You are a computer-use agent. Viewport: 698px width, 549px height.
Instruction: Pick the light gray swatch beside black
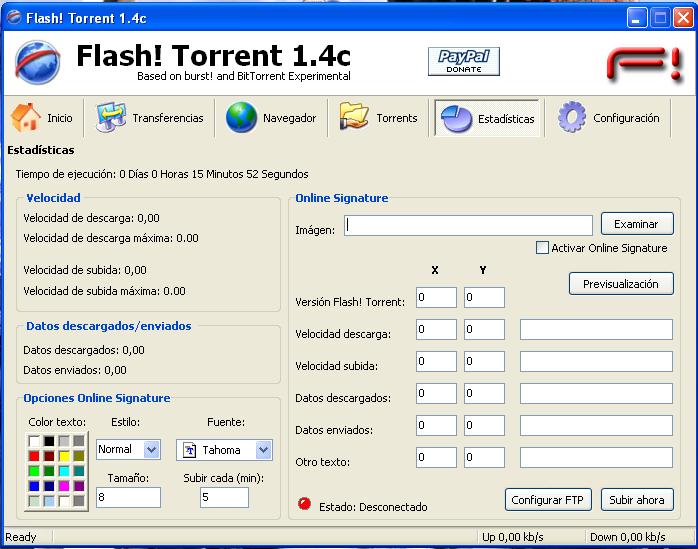pyautogui.click(x=64, y=441)
